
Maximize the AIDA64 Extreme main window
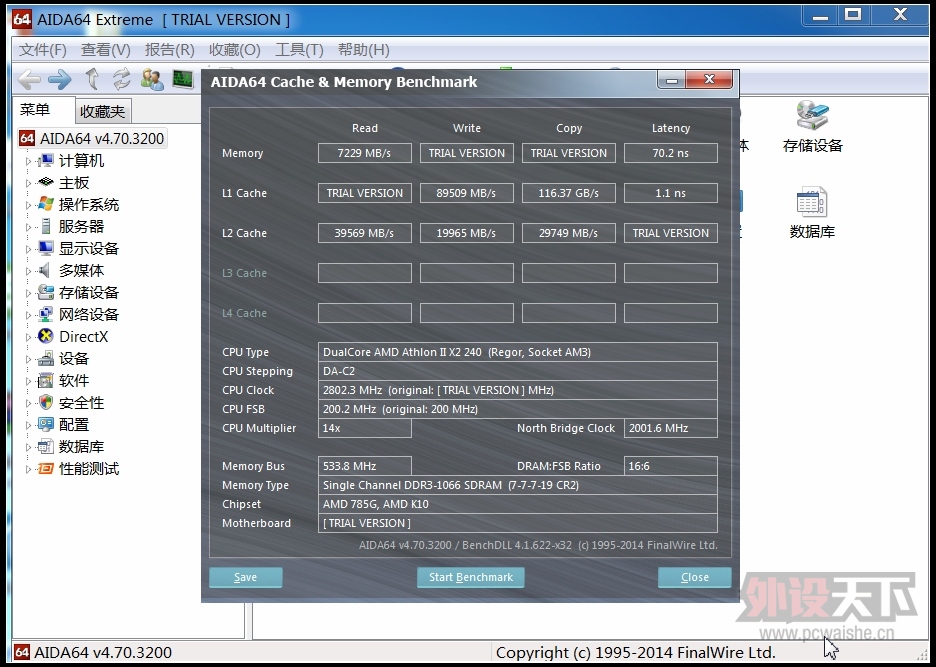click(x=854, y=14)
